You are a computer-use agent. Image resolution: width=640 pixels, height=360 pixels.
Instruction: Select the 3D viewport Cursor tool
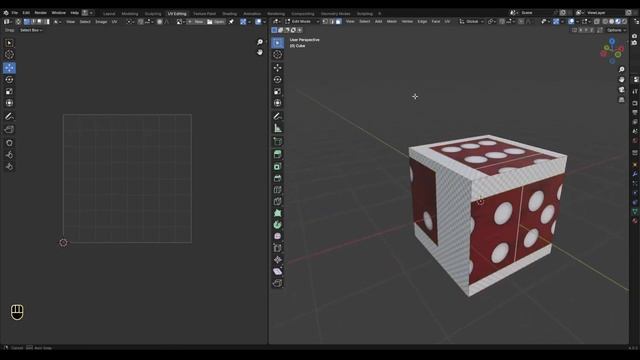(x=278, y=54)
